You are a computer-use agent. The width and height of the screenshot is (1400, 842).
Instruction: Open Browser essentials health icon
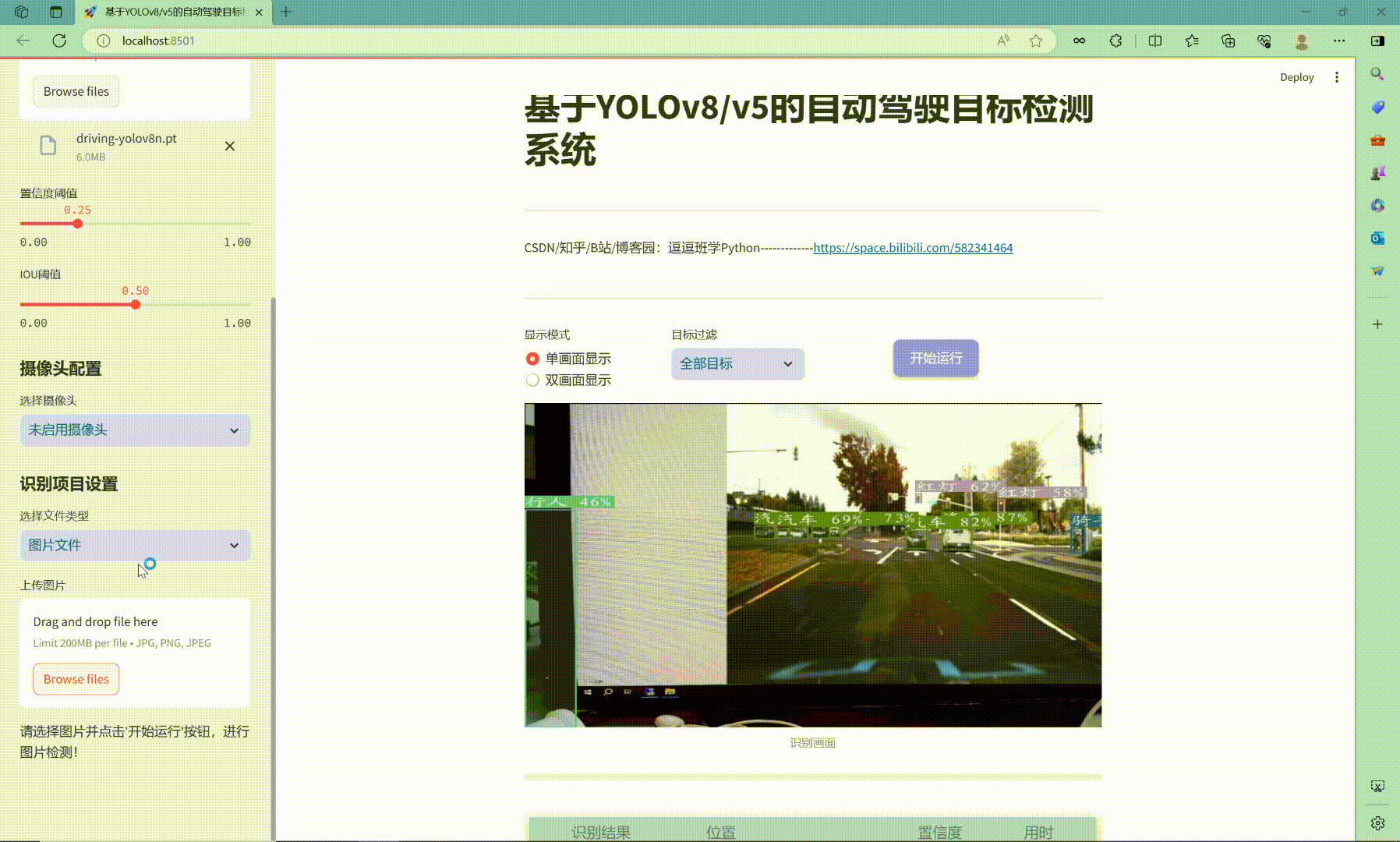(x=1264, y=41)
